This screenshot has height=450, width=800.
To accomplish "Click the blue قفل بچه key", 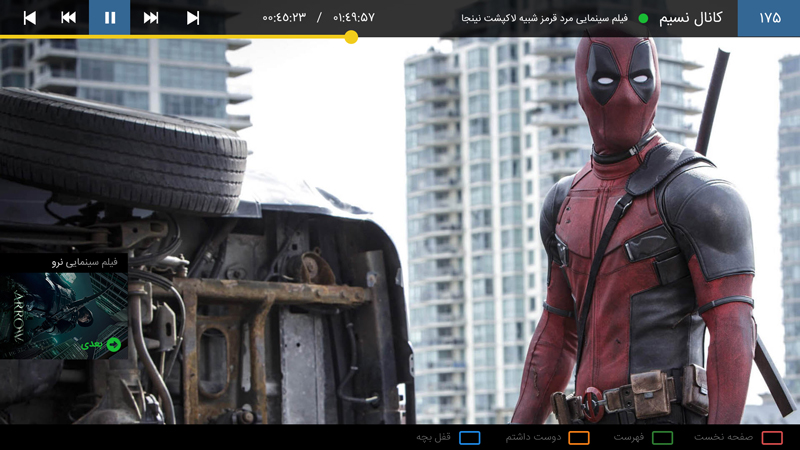I will click(469, 438).
